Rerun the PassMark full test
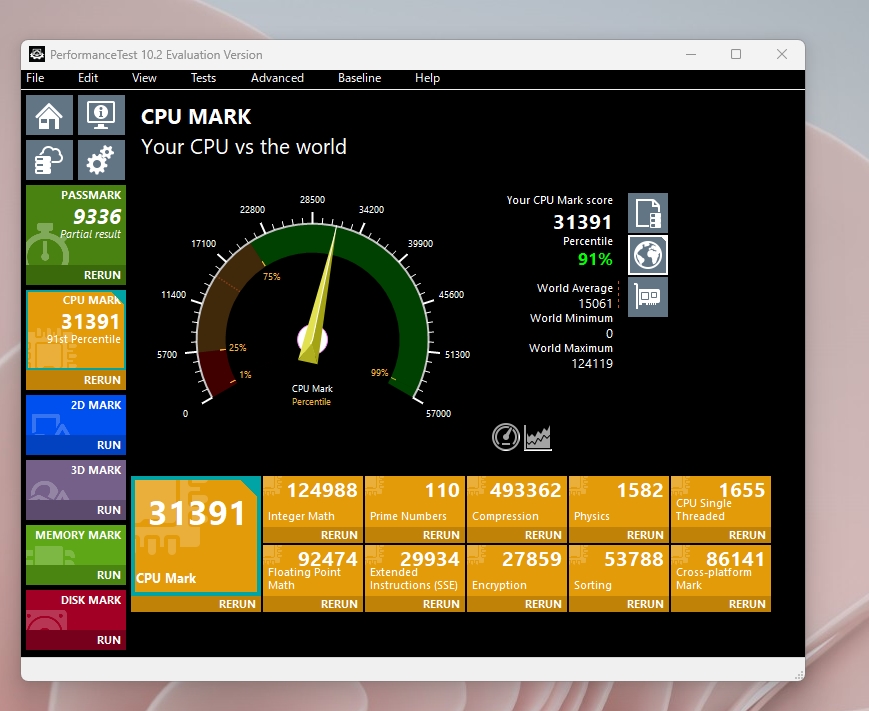869x711 pixels. (x=102, y=275)
